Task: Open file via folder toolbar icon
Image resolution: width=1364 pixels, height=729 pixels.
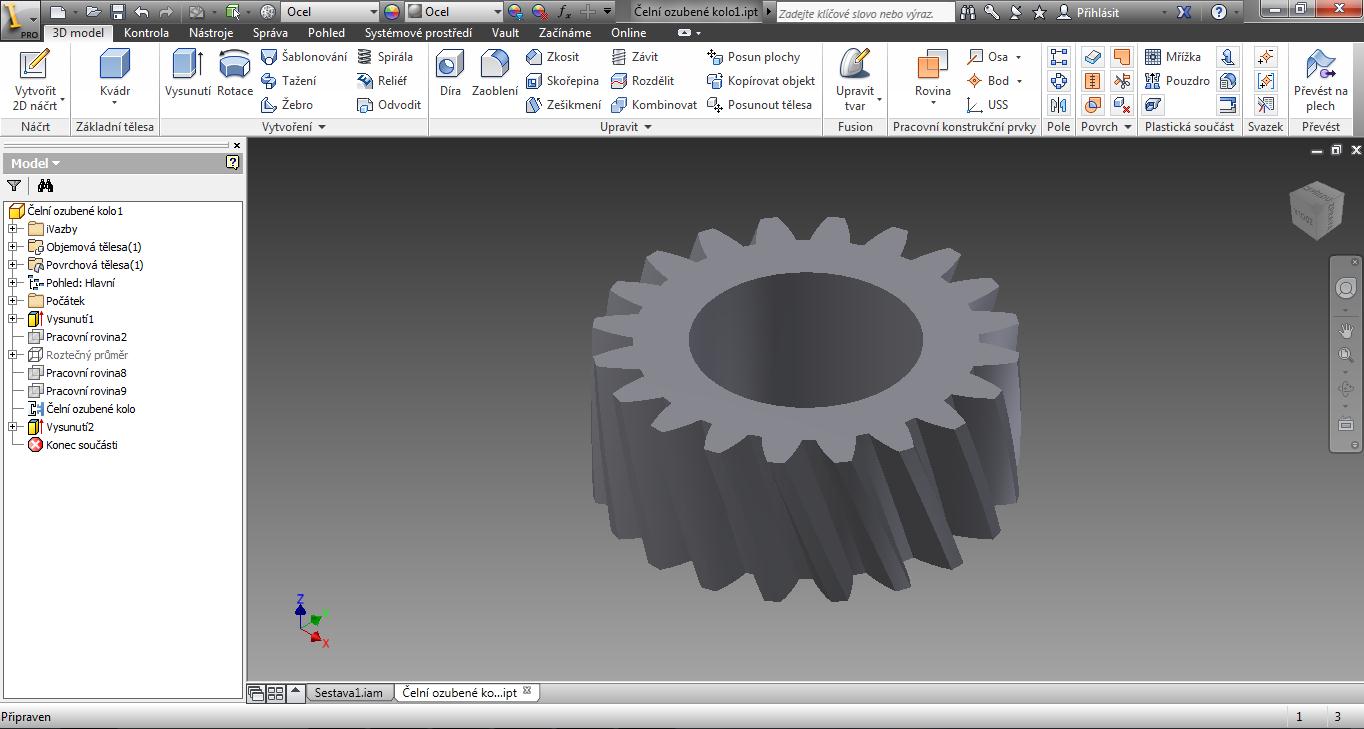Action: (x=93, y=12)
